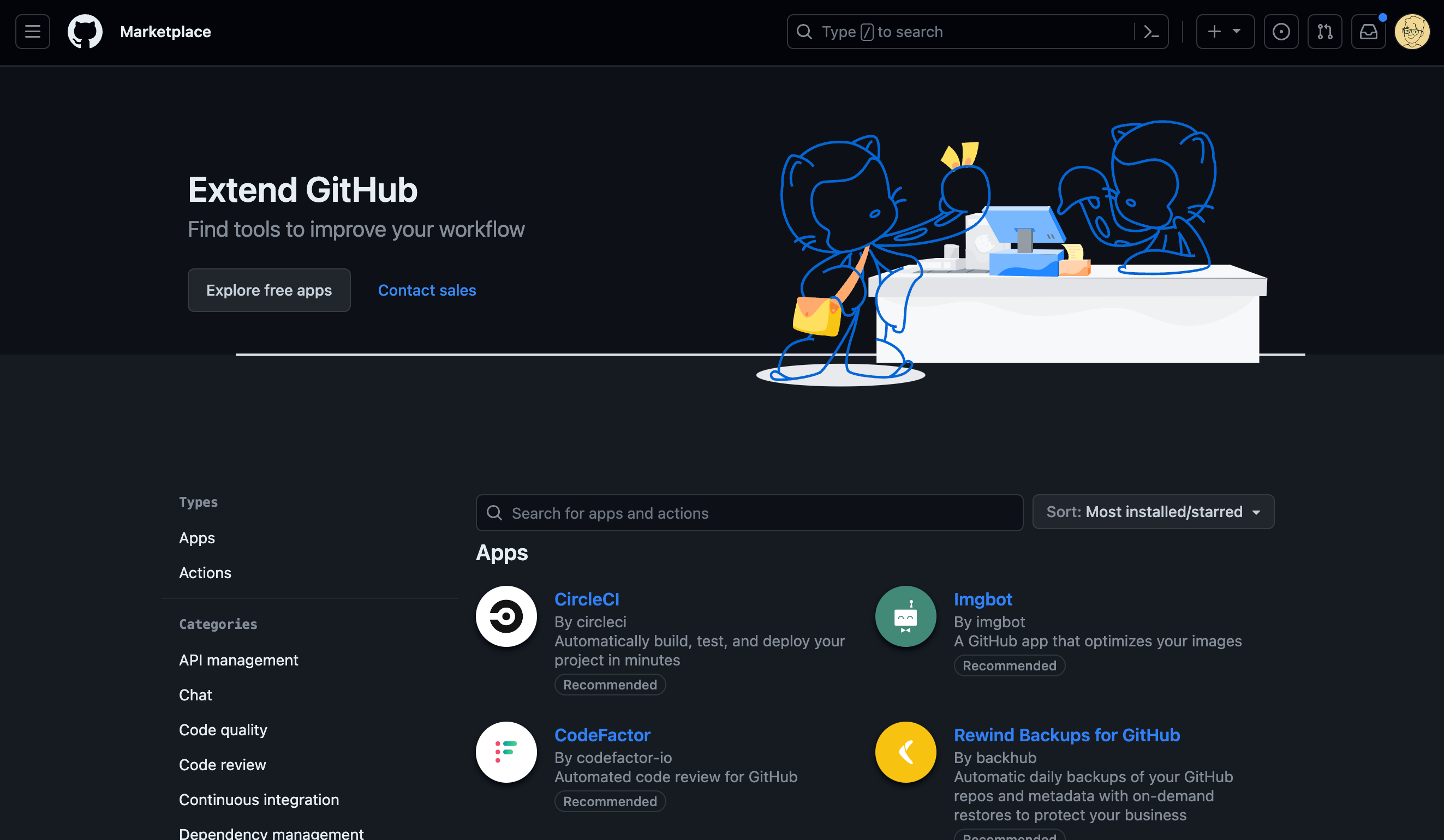Open the CodeFactor app link

602,735
